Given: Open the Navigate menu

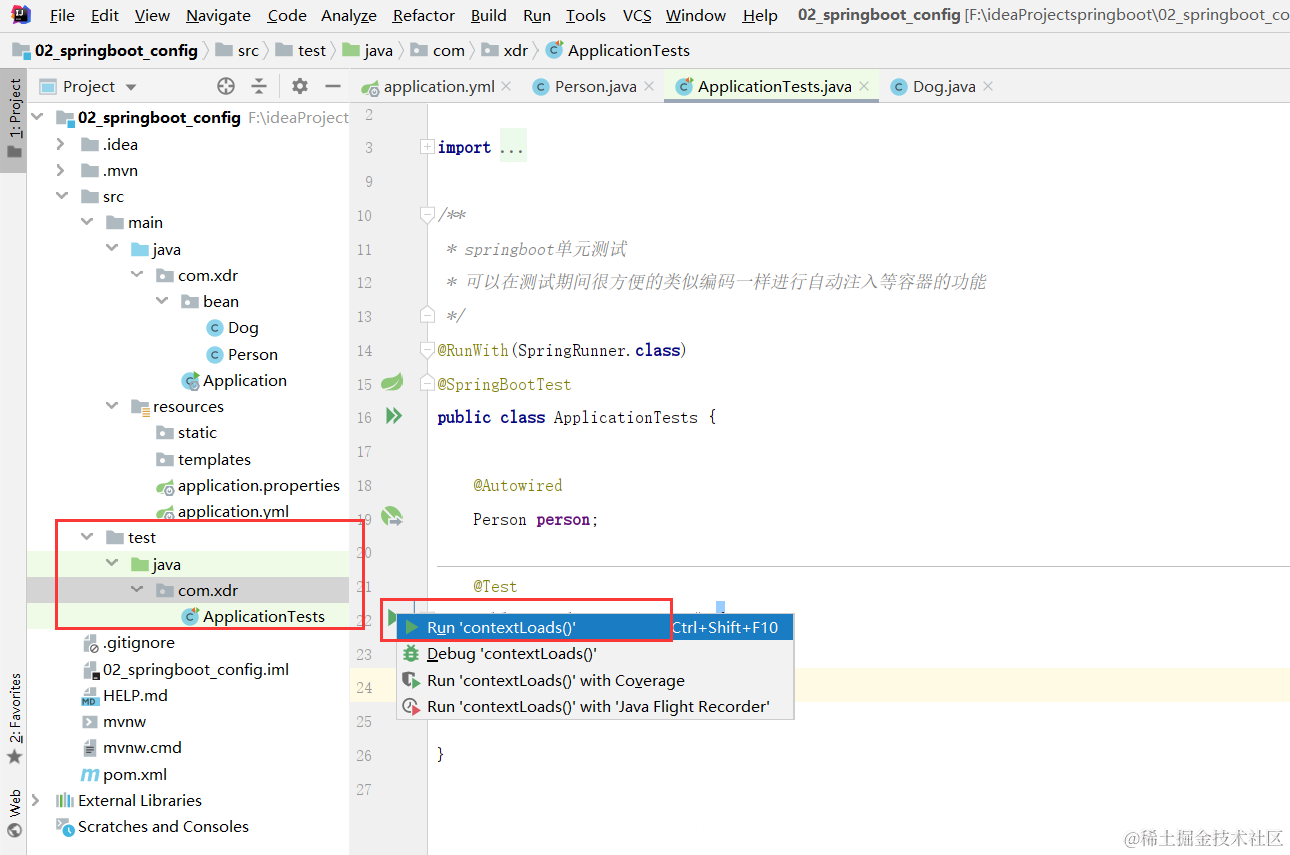Looking at the screenshot, I should (x=219, y=15).
